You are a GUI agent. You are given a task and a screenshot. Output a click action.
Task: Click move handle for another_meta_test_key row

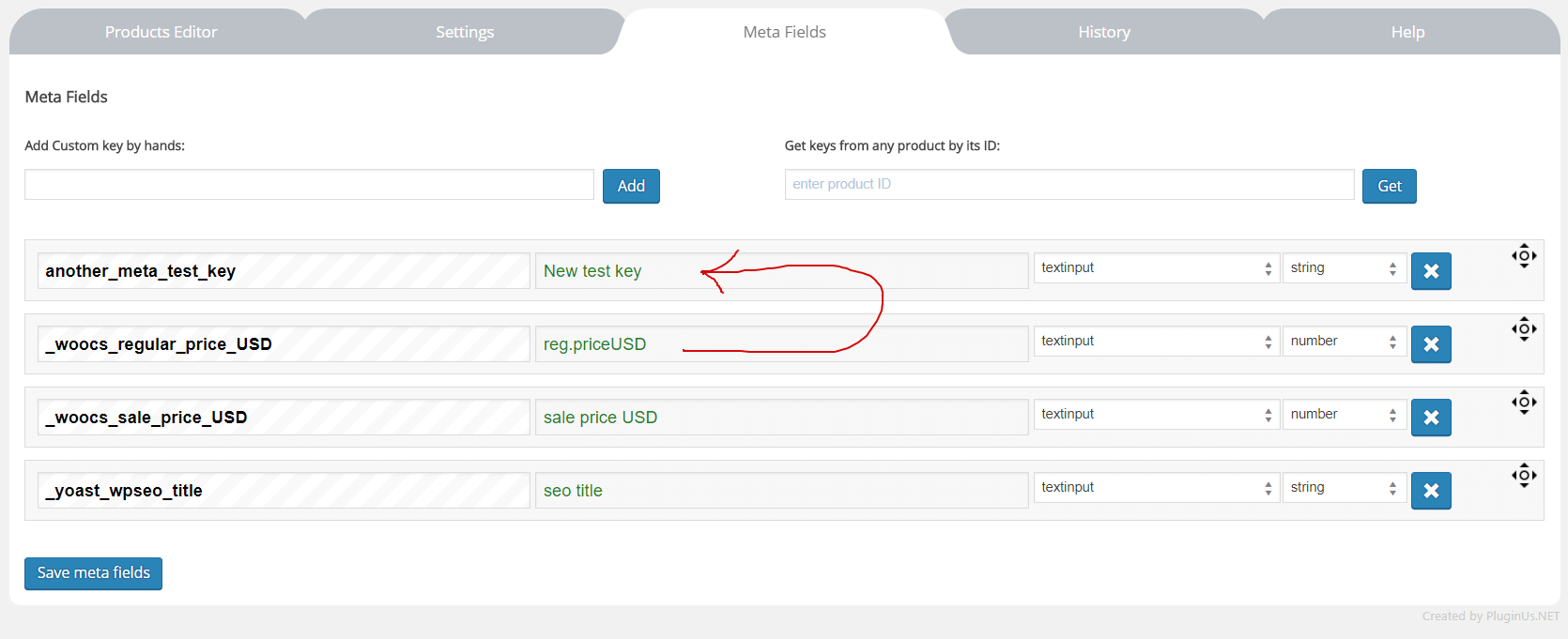pos(1523,255)
